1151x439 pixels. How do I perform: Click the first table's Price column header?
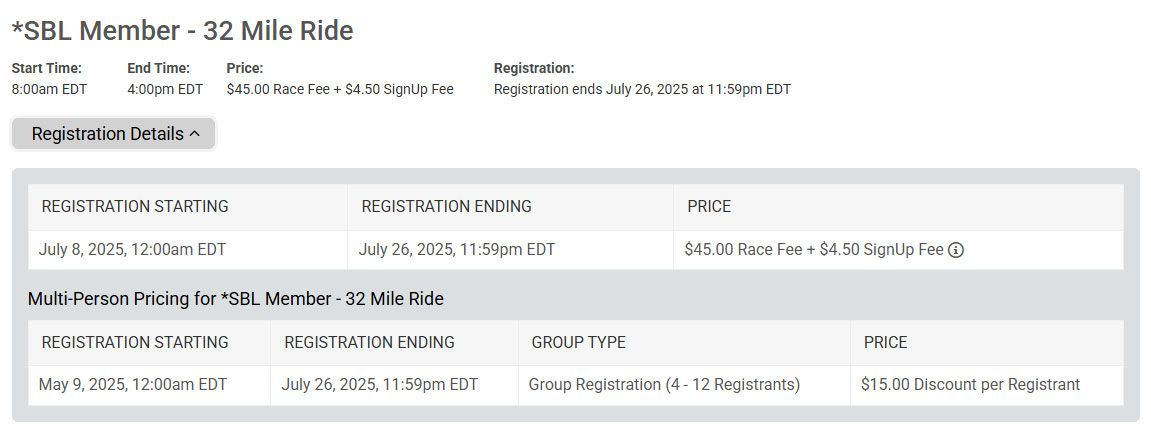pyautogui.click(x=709, y=206)
